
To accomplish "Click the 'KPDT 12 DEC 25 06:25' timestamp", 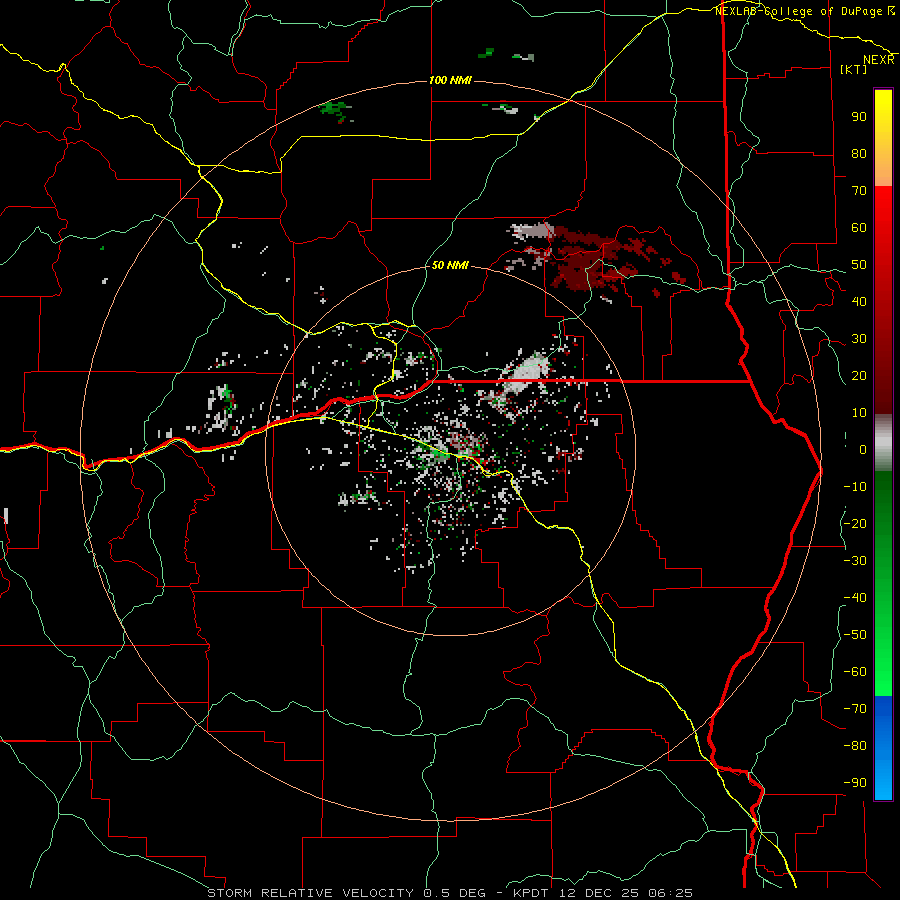I will (603, 893).
